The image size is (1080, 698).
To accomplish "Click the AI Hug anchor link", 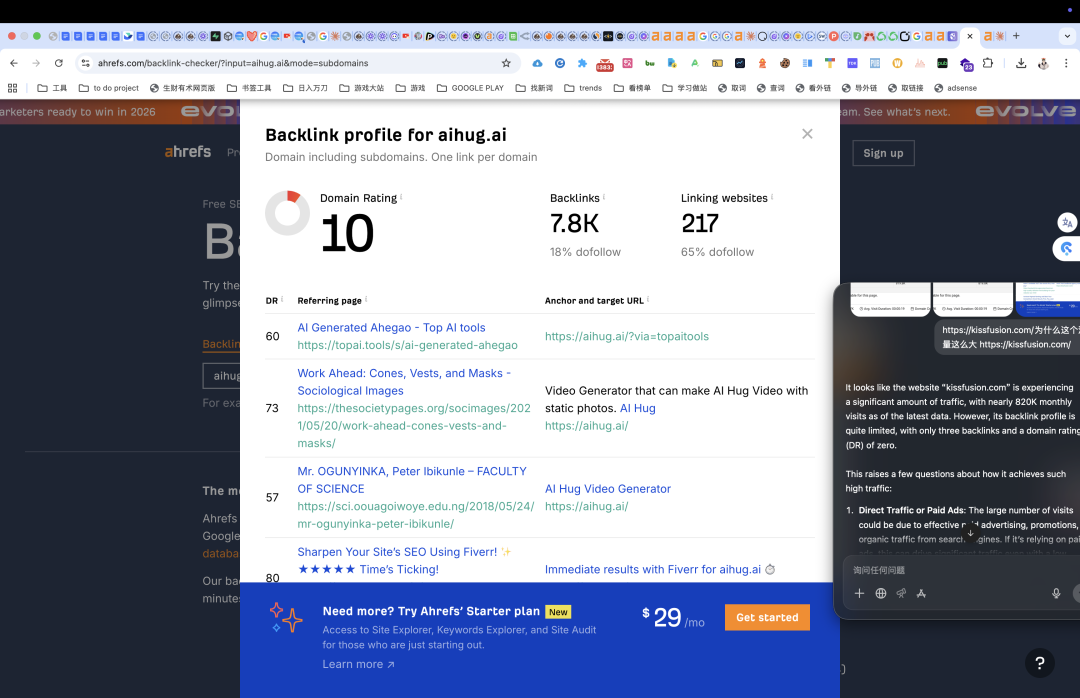I will pyautogui.click(x=637, y=408).
